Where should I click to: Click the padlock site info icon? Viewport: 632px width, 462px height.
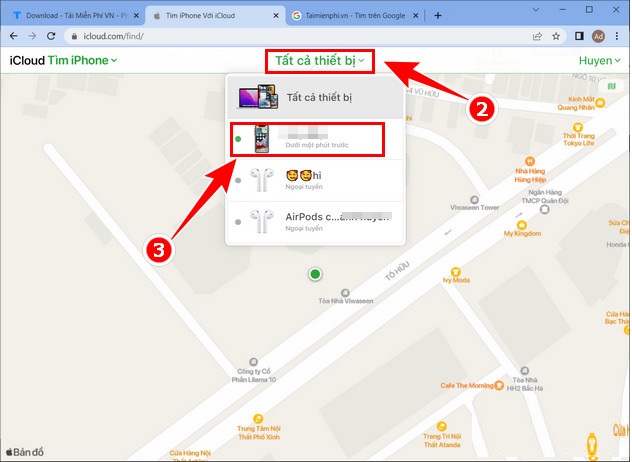(74, 36)
